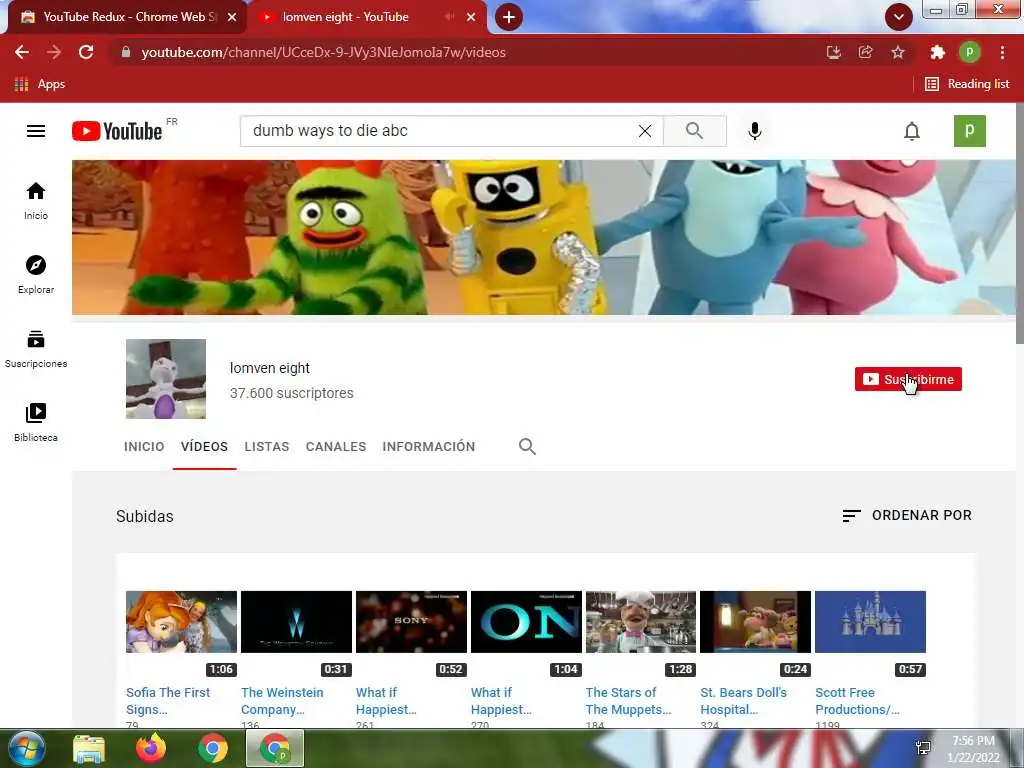This screenshot has width=1024, height=768.
Task: Open the Reading list
Action: pos(967,84)
